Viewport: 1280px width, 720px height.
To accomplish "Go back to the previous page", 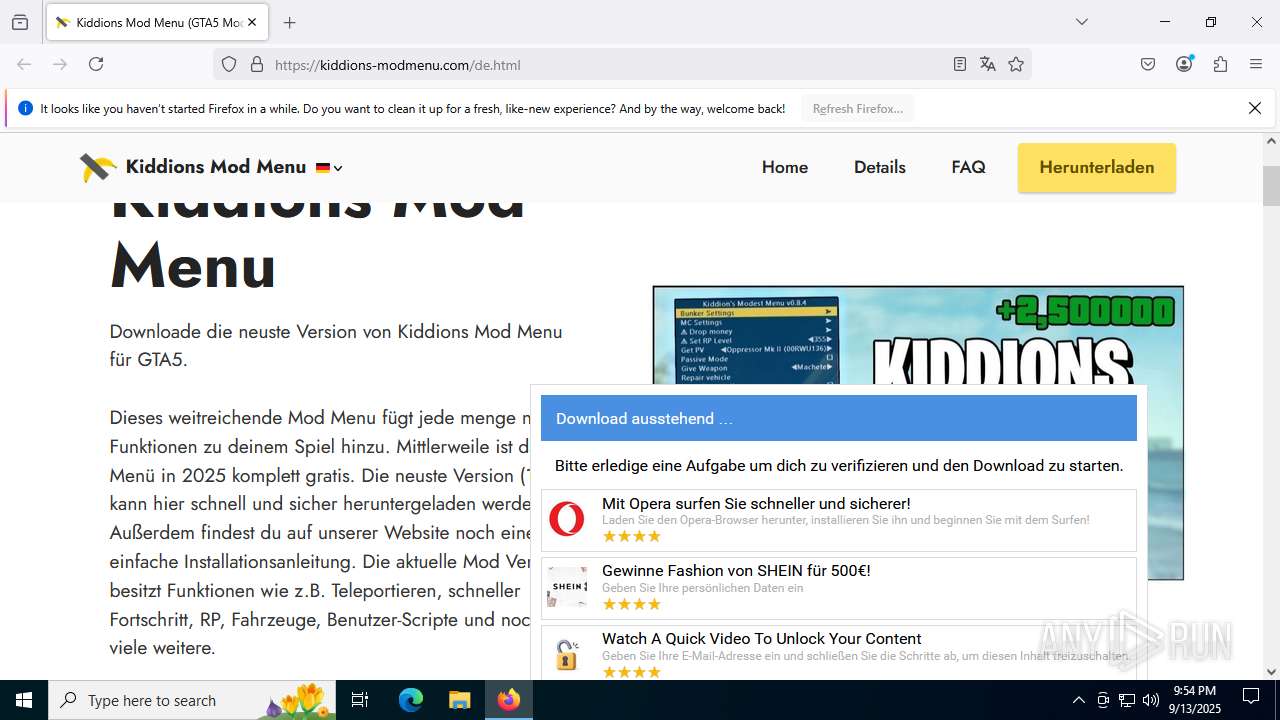I will 24,64.
